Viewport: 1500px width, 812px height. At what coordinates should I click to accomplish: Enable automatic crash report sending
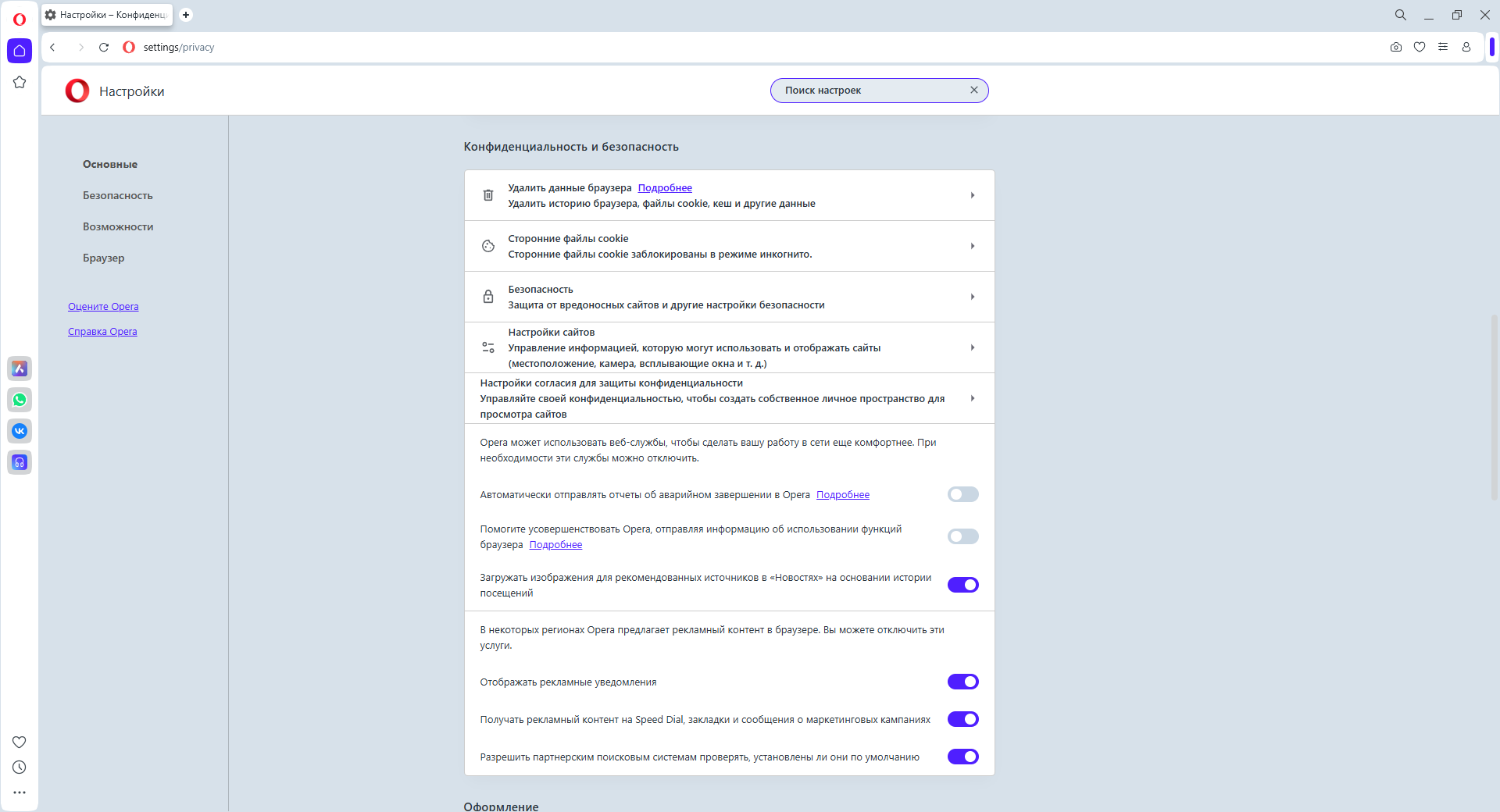(962, 494)
